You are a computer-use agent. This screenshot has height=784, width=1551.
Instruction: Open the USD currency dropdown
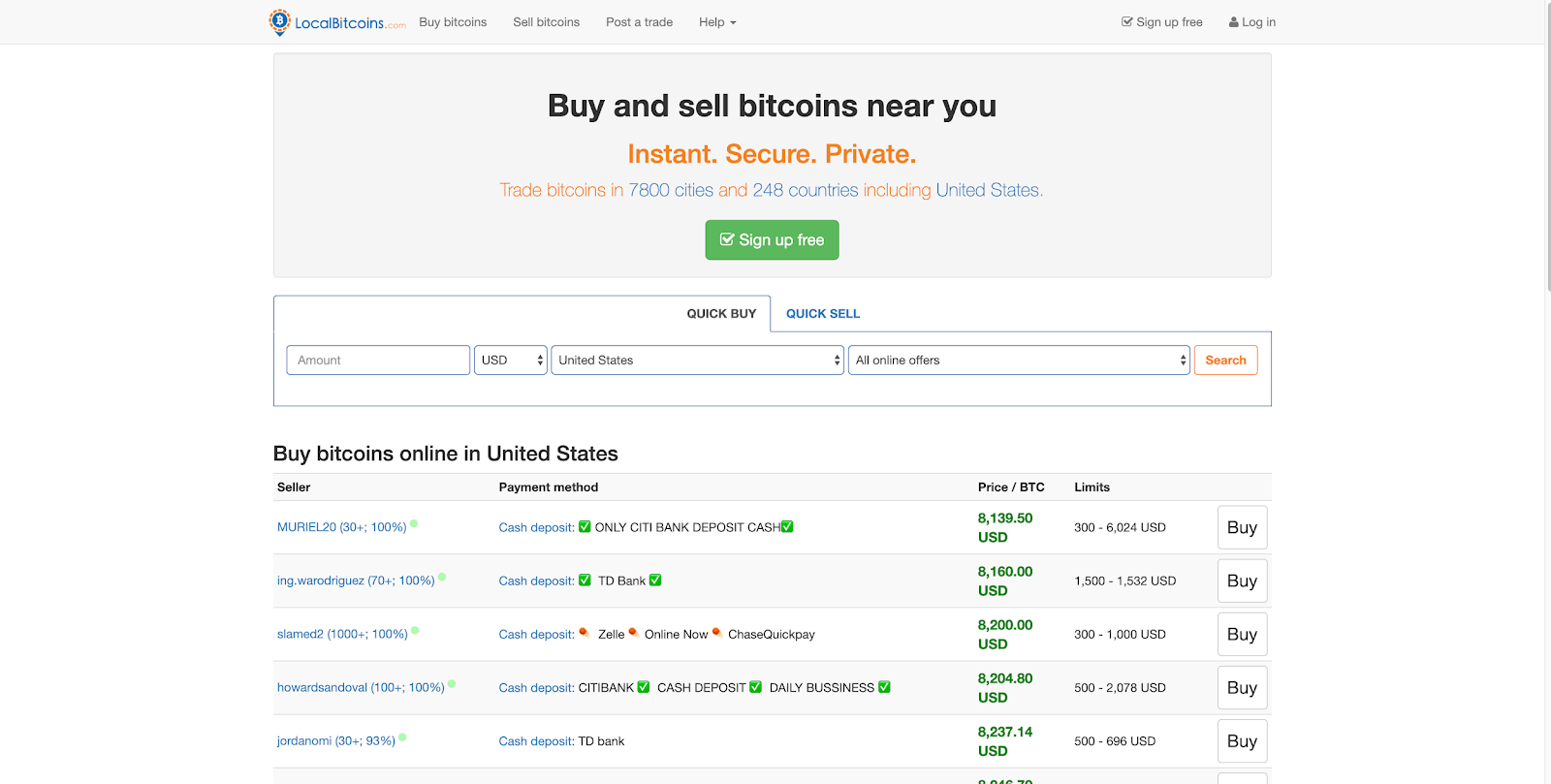click(x=511, y=361)
